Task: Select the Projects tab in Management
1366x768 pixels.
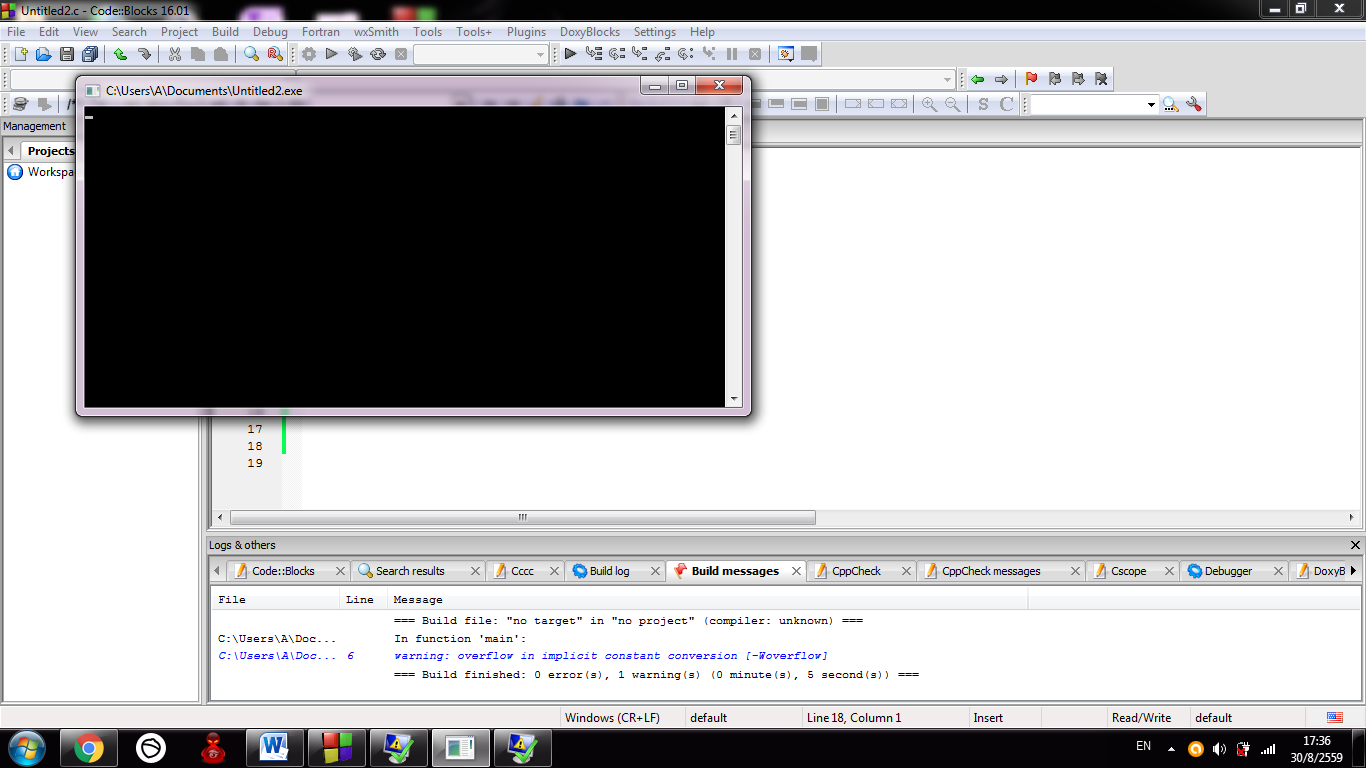Action: tap(50, 151)
